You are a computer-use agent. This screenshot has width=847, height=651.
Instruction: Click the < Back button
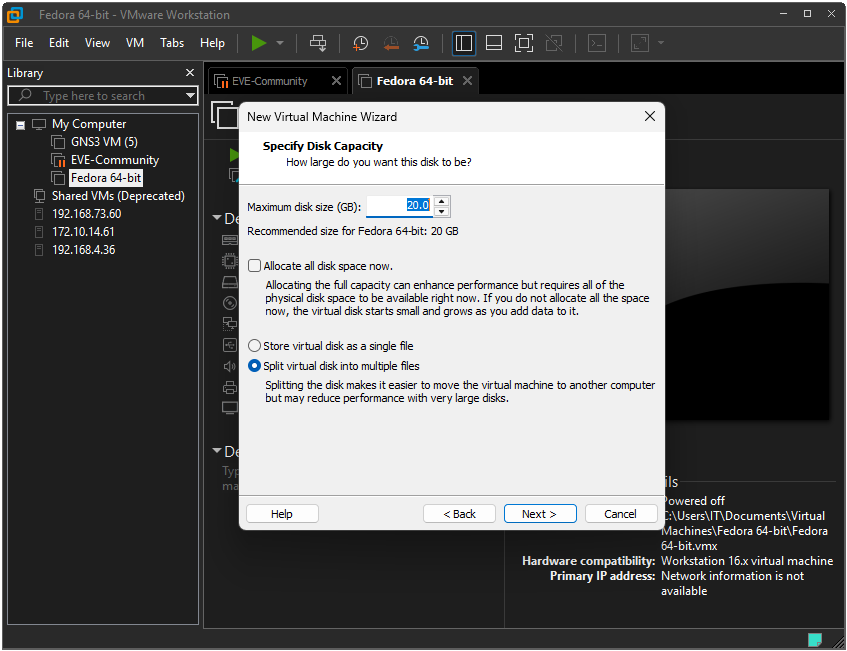[459, 514]
